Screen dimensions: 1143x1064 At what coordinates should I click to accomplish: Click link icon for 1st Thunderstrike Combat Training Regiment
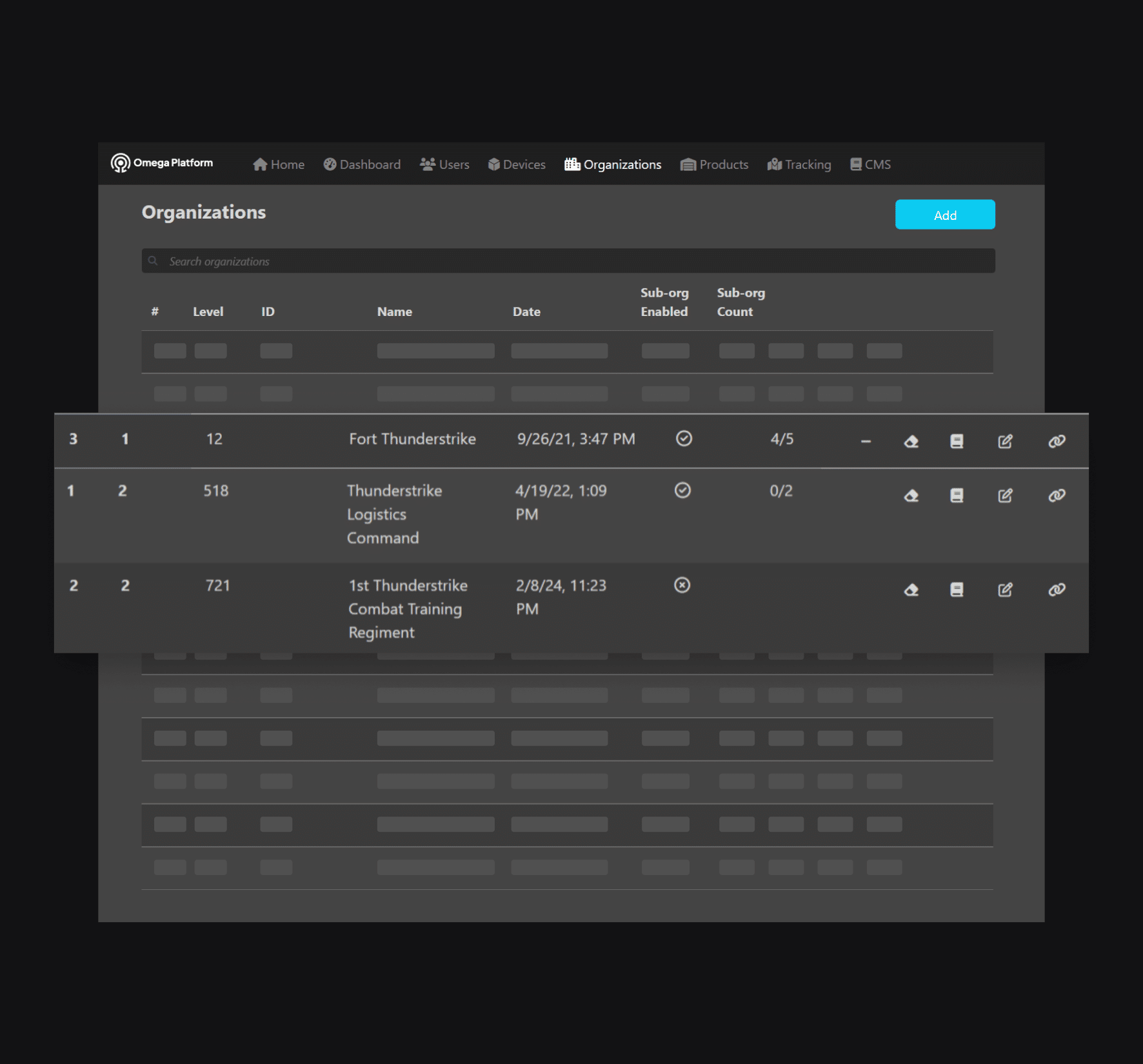pyautogui.click(x=1056, y=589)
